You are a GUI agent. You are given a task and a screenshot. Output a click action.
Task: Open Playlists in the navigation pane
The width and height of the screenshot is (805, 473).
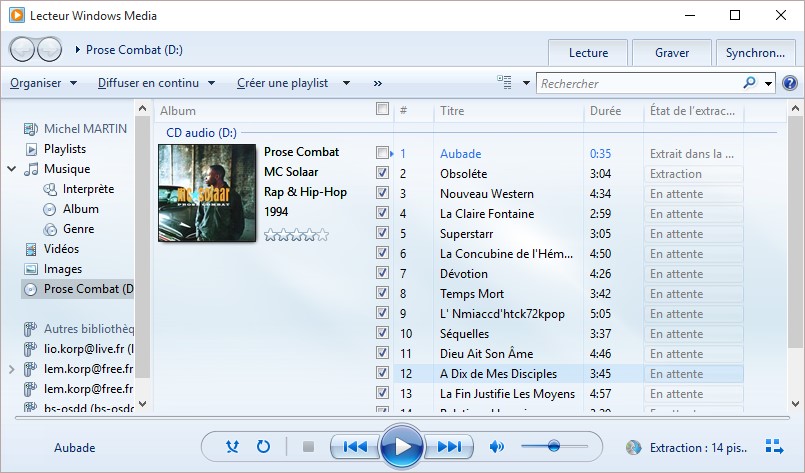(x=65, y=149)
